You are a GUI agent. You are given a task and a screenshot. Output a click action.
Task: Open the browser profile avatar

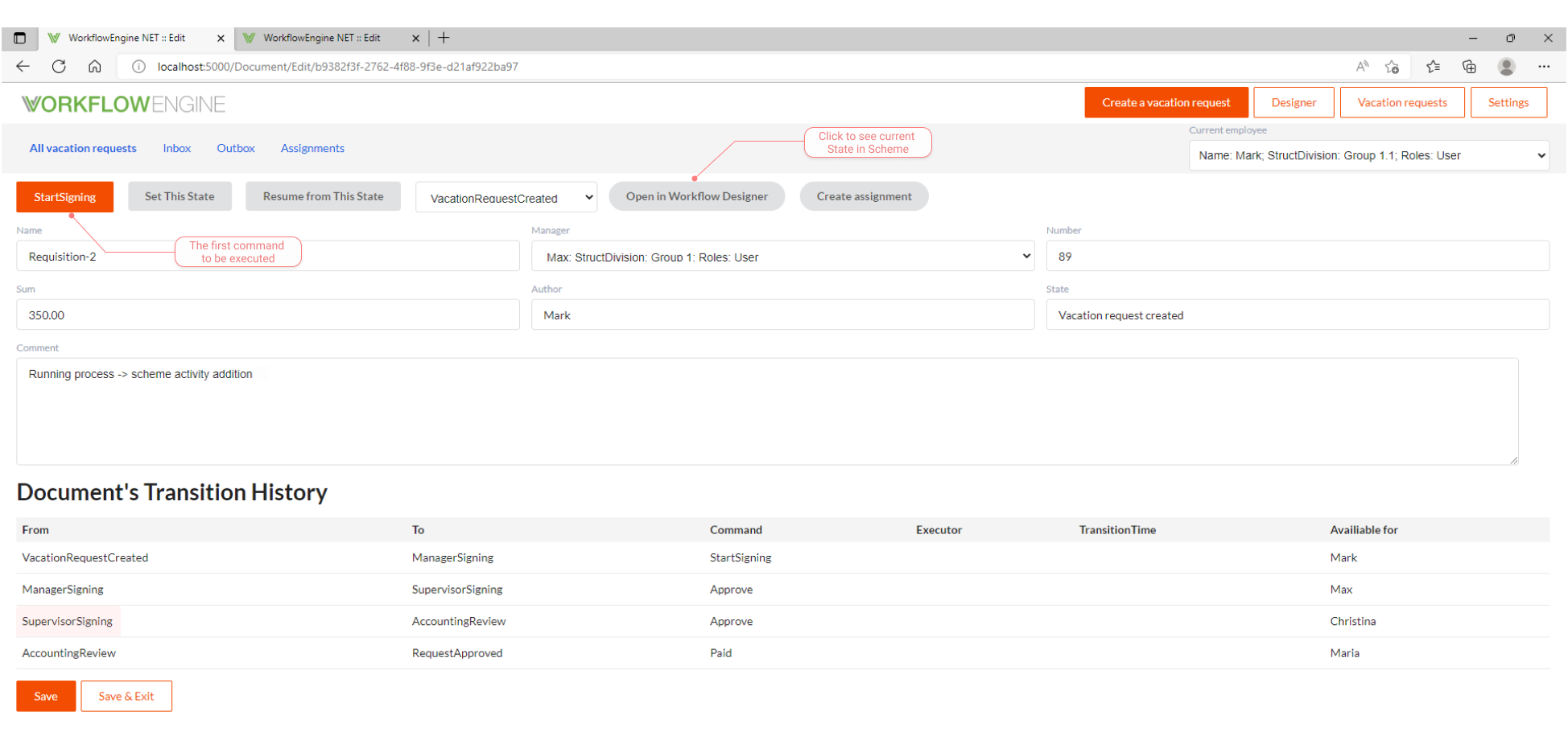(x=1507, y=67)
